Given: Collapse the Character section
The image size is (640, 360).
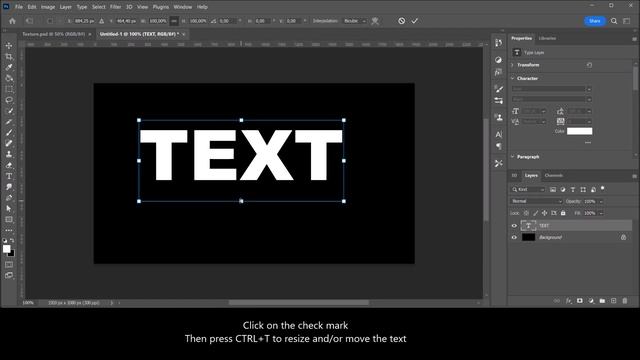Looking at the screenshot, I should click(513, 78).
